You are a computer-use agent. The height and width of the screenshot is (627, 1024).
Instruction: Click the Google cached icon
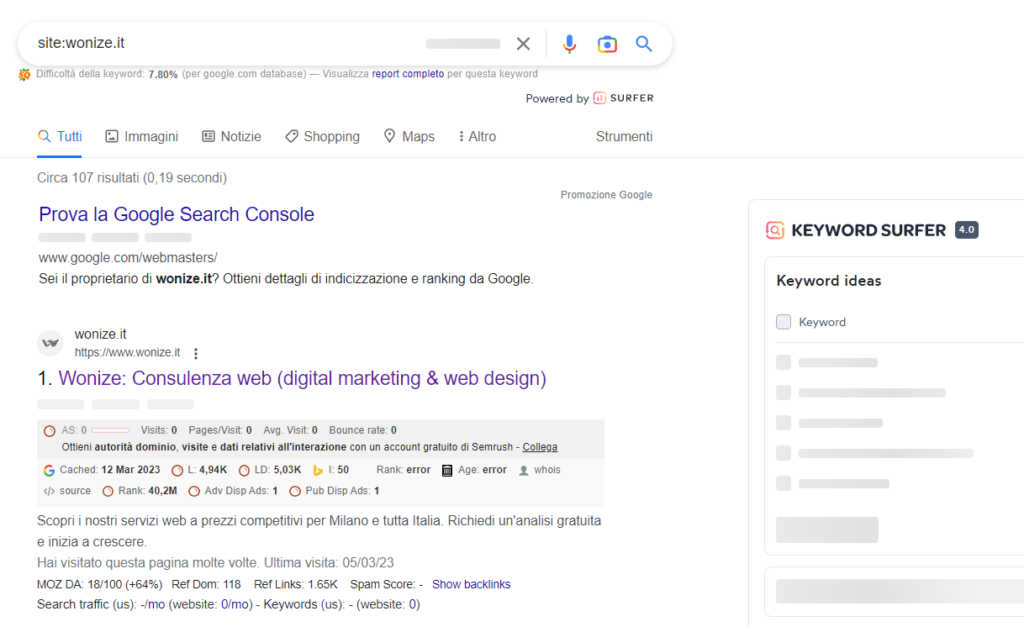(x=49, y=470)
